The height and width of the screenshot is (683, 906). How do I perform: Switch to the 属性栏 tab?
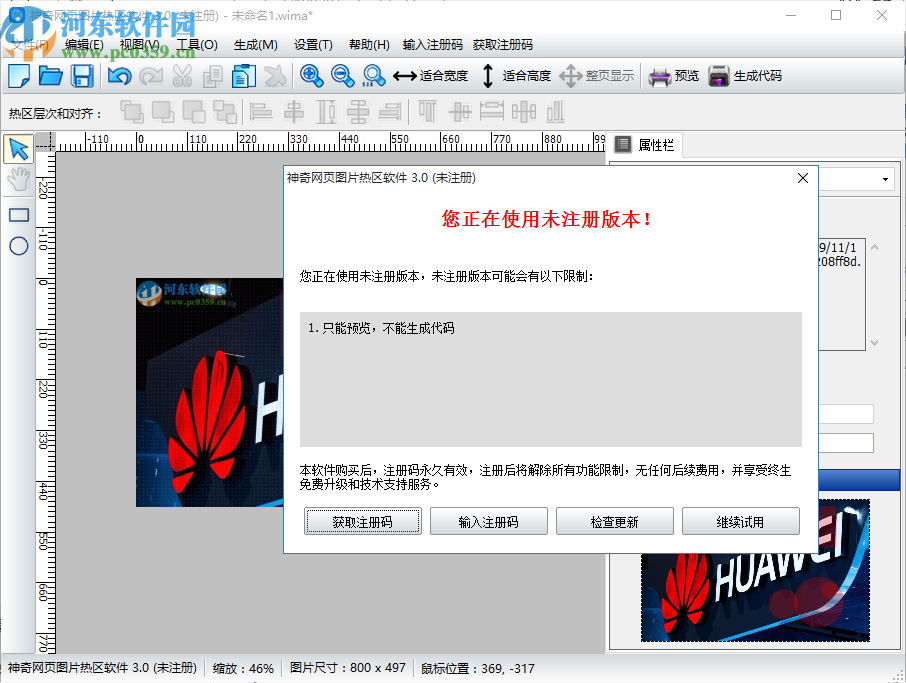pos(649,145)
